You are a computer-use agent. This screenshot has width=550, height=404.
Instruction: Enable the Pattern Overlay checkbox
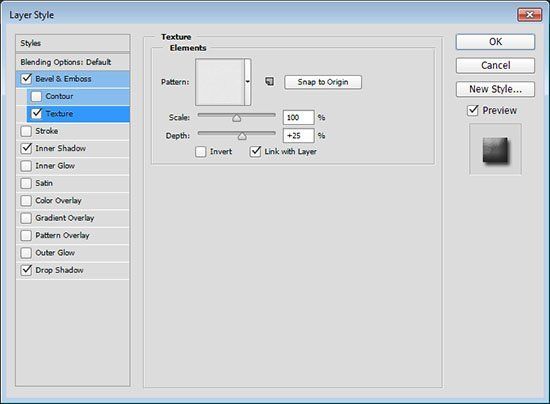[26, 235]
